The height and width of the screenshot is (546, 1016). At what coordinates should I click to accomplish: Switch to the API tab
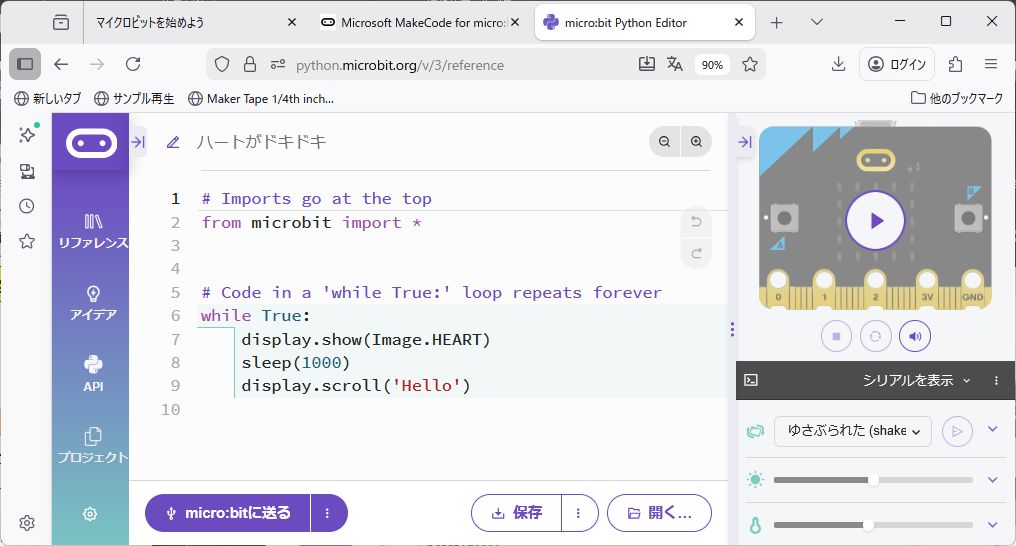93,373
